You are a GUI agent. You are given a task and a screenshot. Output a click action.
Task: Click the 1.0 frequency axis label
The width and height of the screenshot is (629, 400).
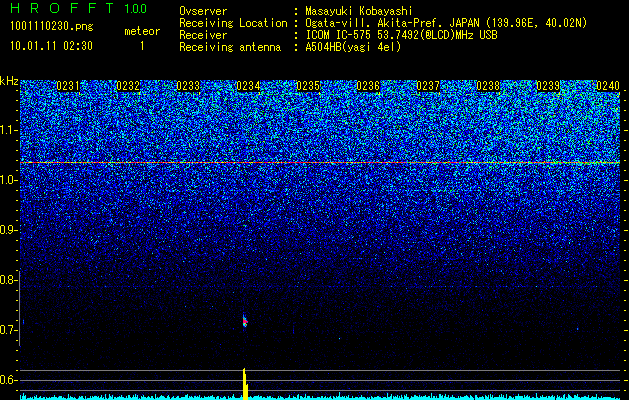[x=6, y=181]
